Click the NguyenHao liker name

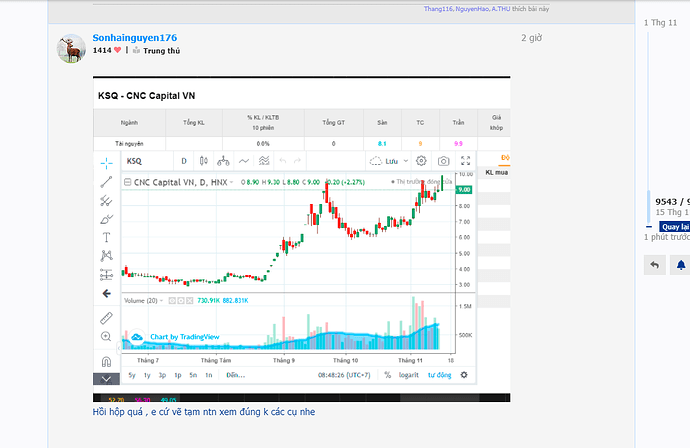pyautogui.click(x=472, y=9)
